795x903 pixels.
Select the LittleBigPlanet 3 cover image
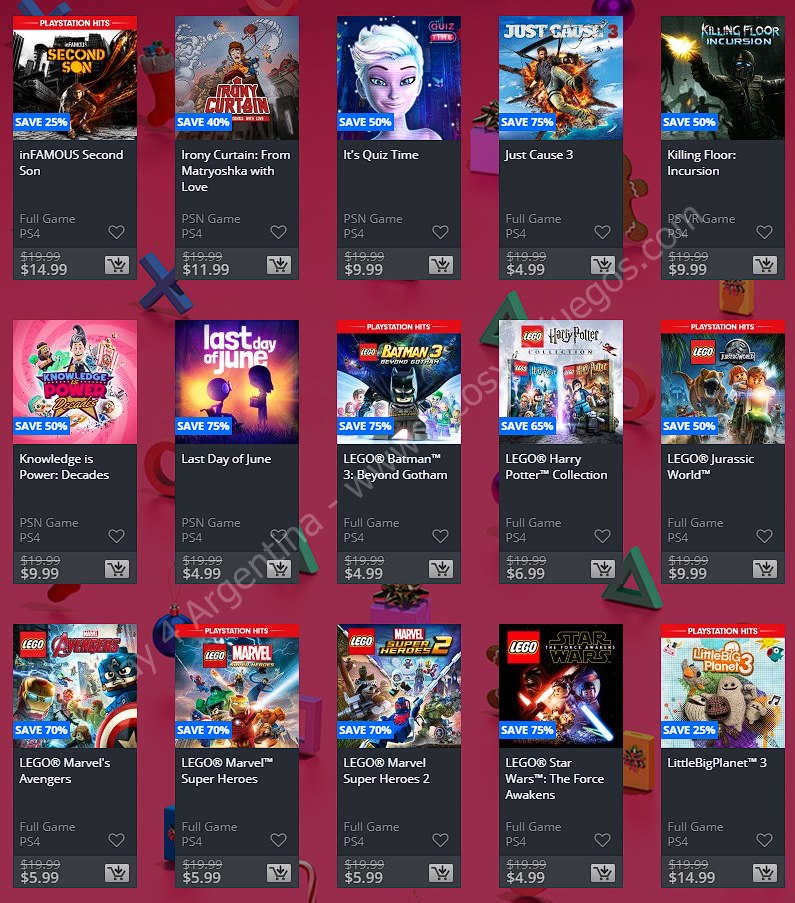pyautogui.click(x=723, y=686)
